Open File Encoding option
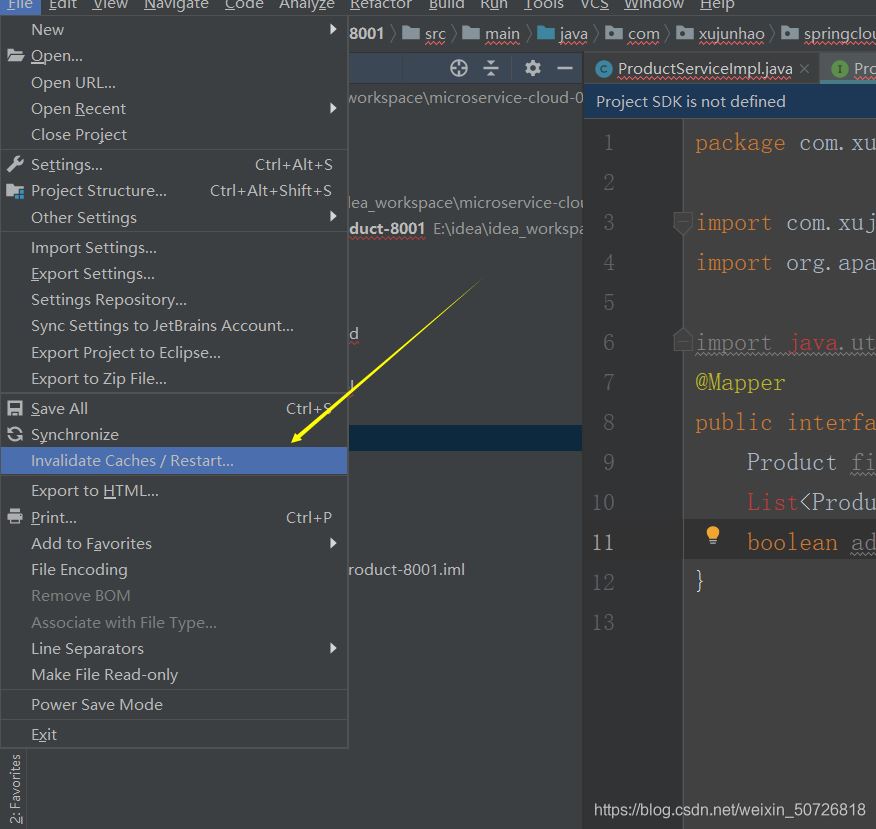This screenshot has height=829, width=876. (x=174, y=569)
